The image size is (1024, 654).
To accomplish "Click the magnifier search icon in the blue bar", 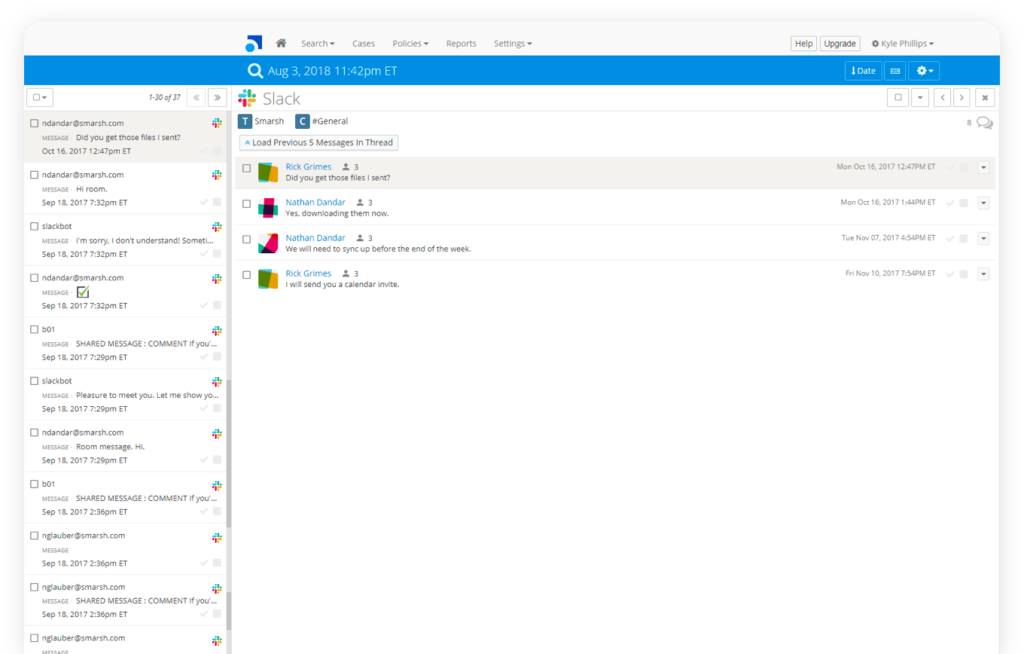I will pyautogui.click(x=255, y=71).
